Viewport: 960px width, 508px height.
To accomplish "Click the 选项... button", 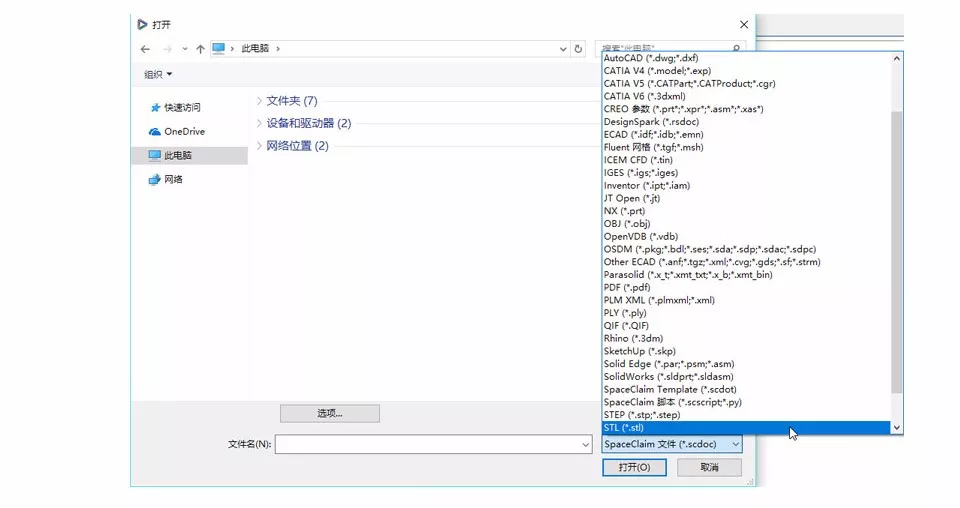I will (x=330, y=414).
